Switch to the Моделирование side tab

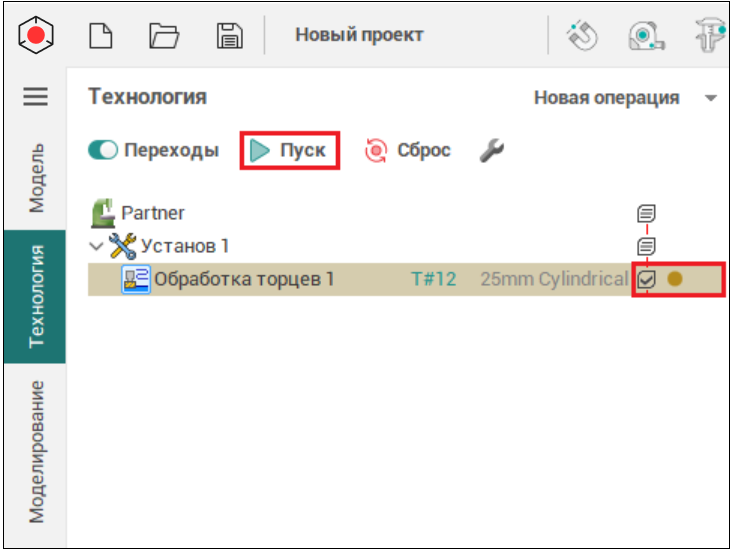36,450
